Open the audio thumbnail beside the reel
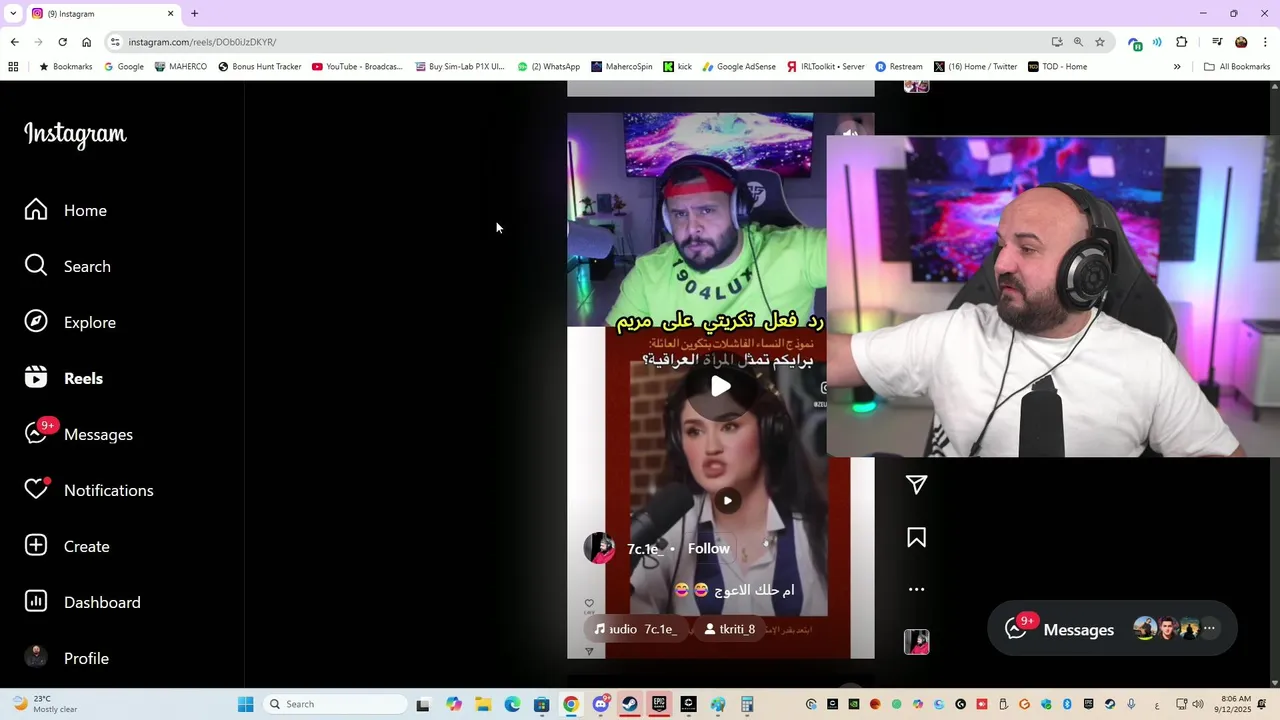1280x720 pixels. [x=917, y=642]
